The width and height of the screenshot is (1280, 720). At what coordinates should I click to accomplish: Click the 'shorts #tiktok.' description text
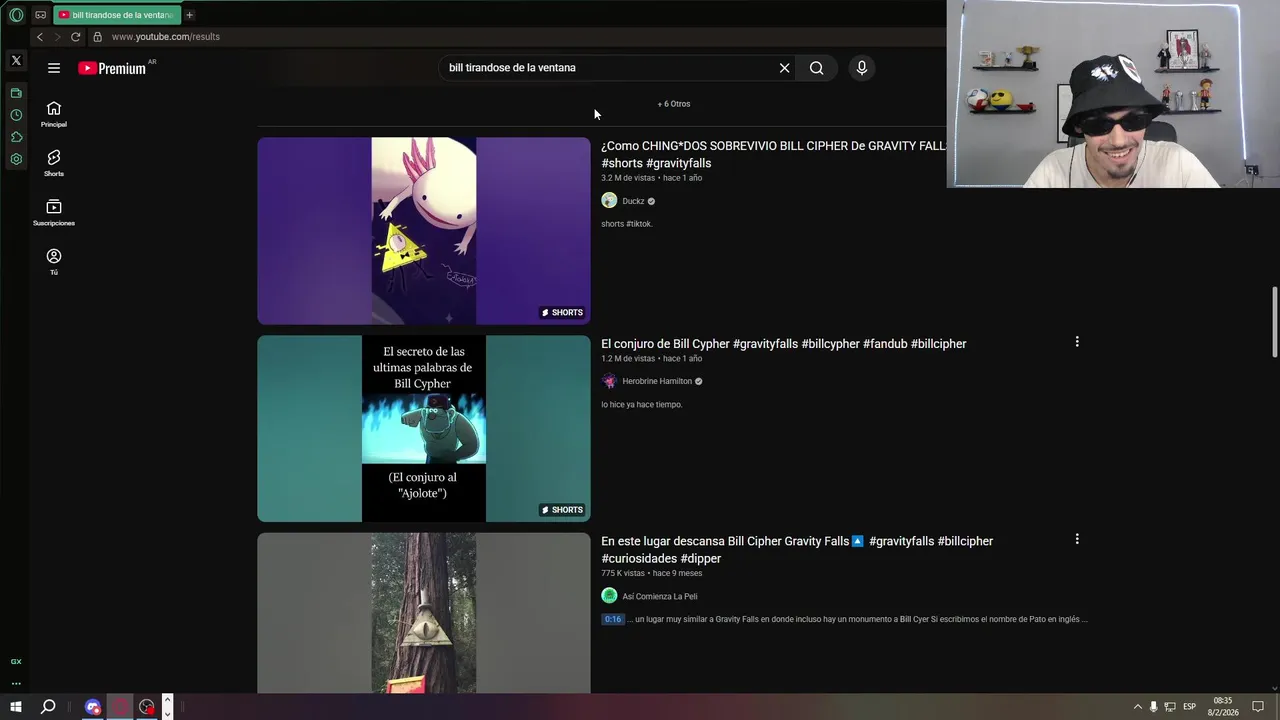[627, 224]
